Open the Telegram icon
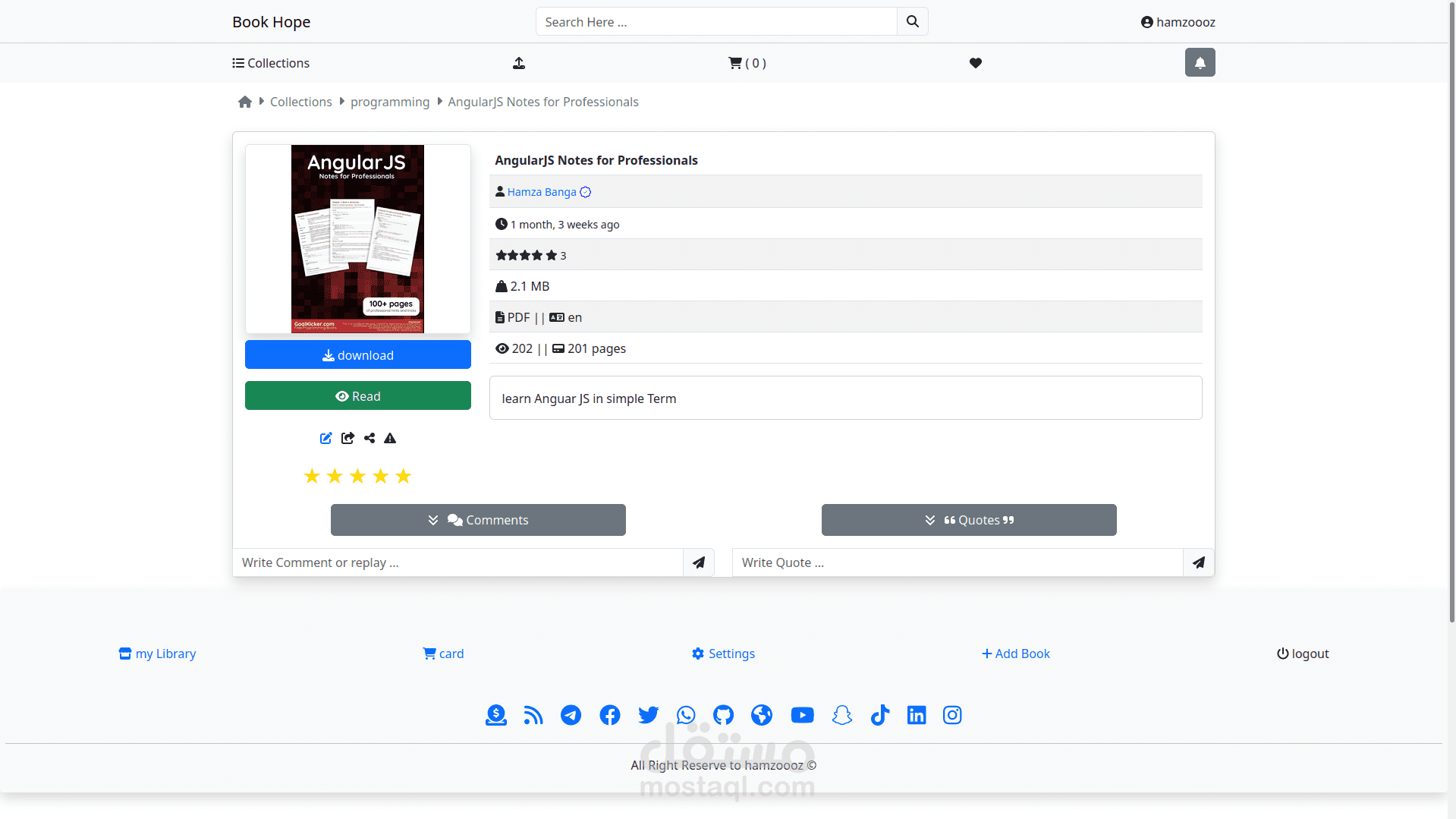1456x819 pixels. 571,715
